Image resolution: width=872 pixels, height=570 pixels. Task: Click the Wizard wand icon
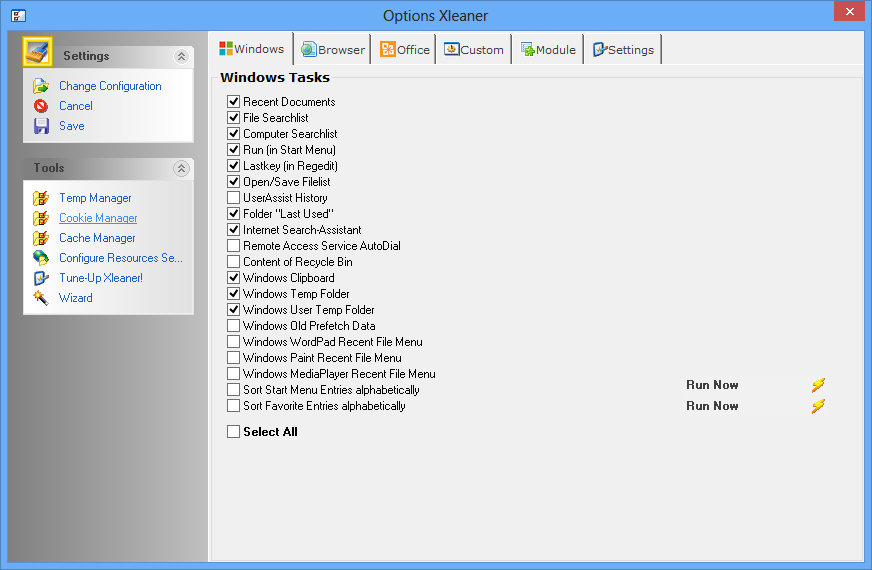41,298
